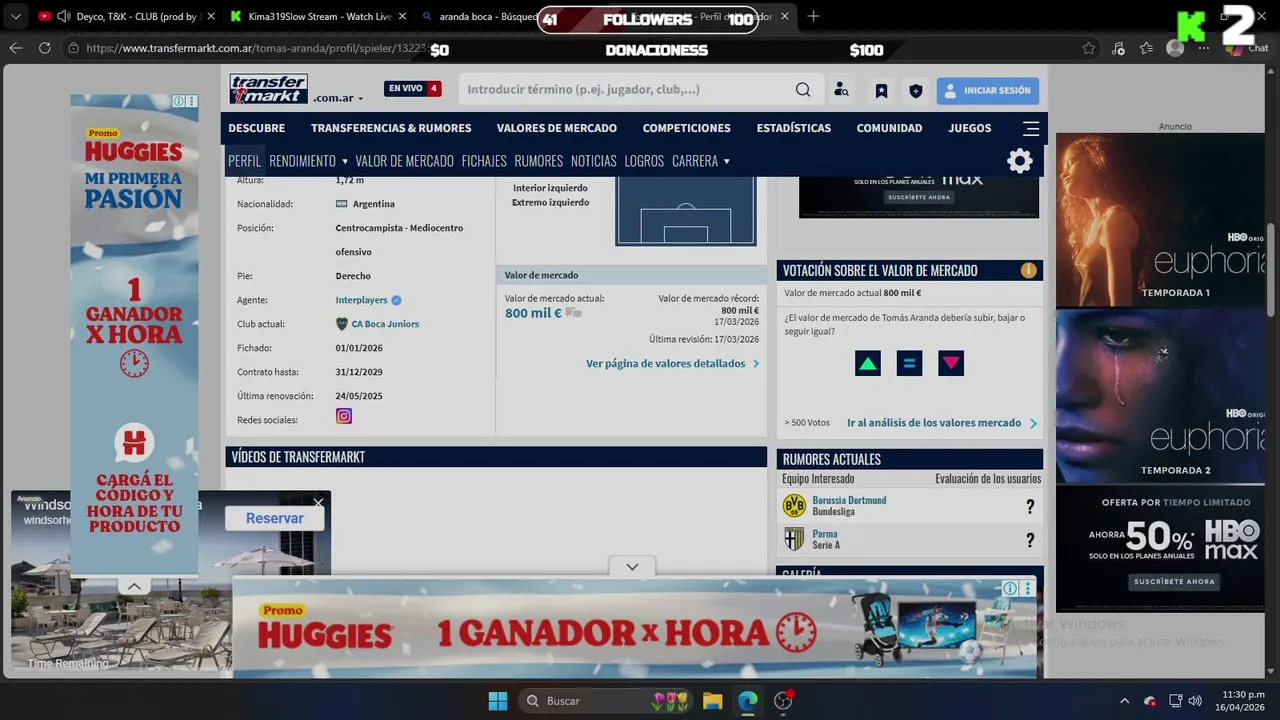Select the NOTICIAS tab
The height and width of the screenshot is (720, 1280).
tap(594, 161)
